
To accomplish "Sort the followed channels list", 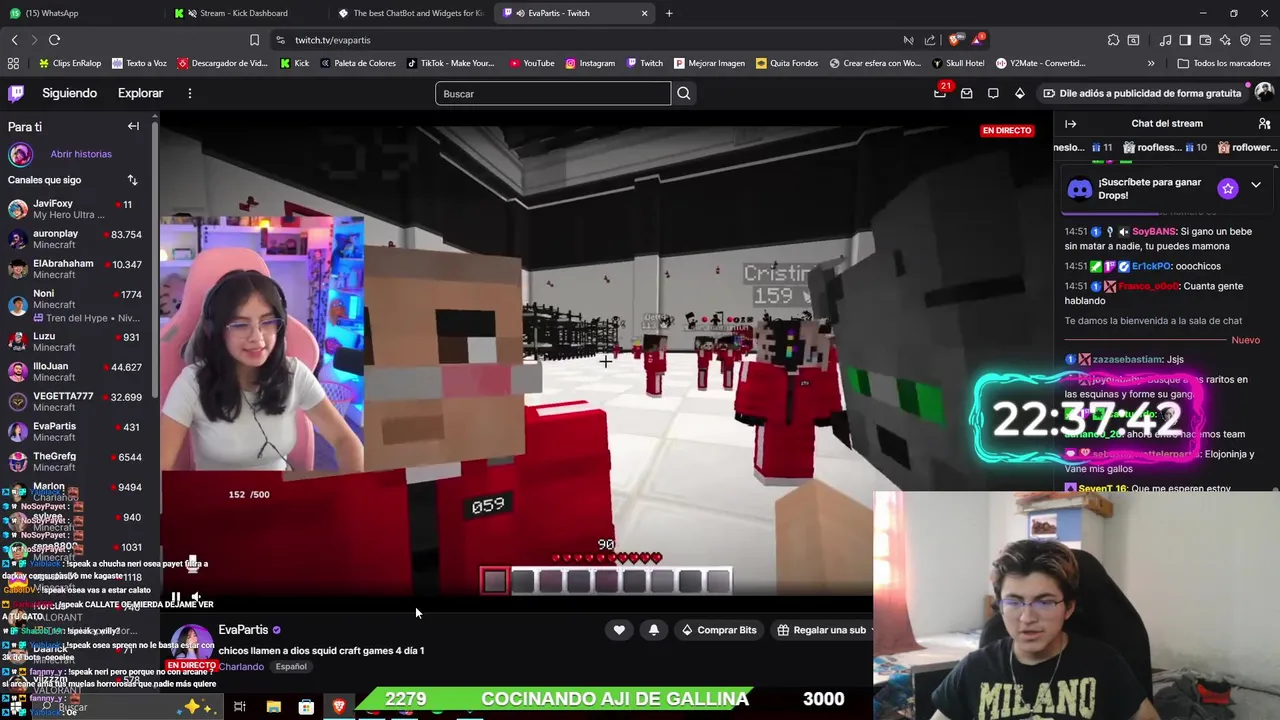I will coord(132,180).
